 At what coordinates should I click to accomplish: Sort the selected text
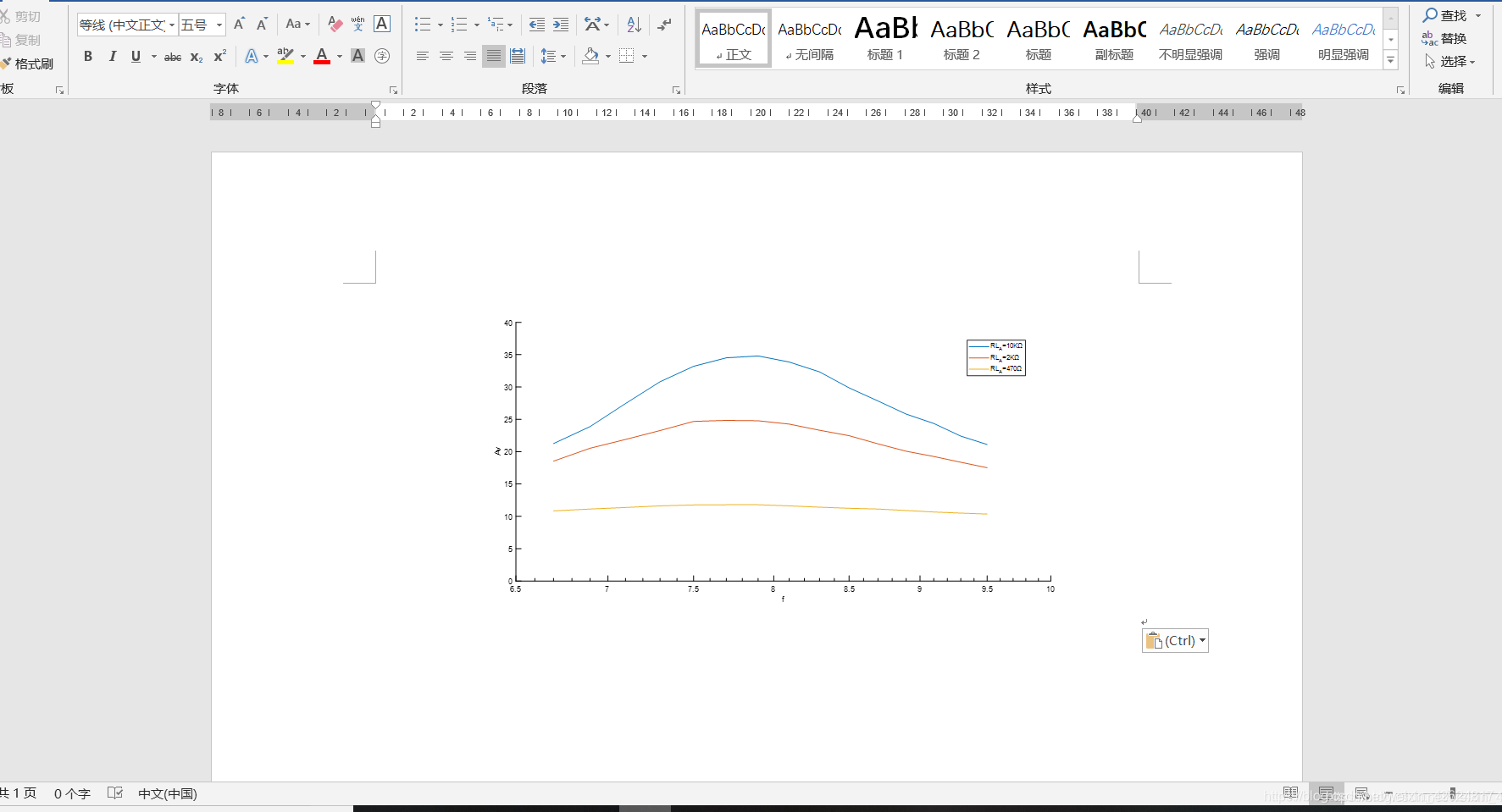coord(634,25)
